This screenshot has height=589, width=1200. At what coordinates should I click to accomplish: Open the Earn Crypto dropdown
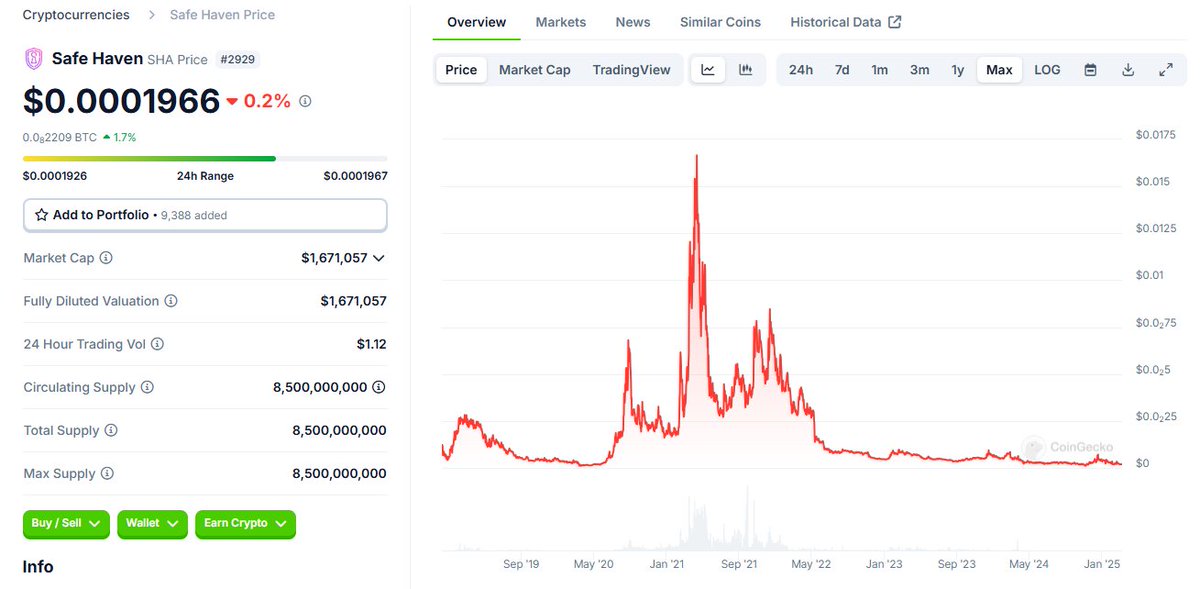245,523
